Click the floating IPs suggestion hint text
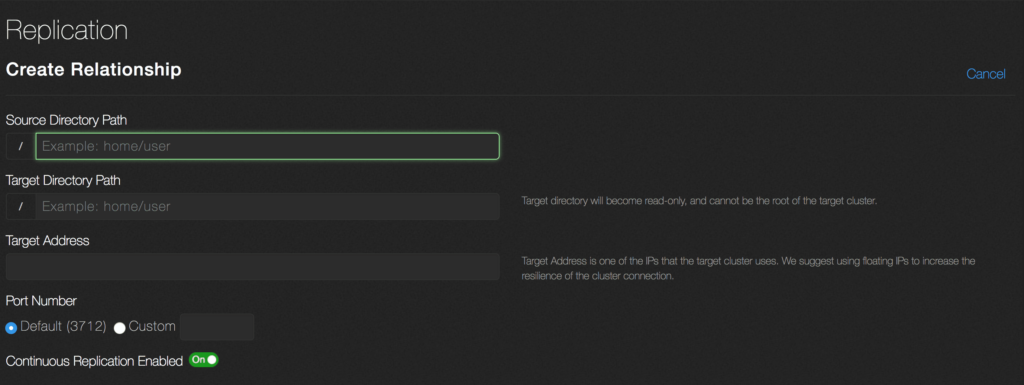This screenshot has width=1024, height=385. pyautogui.click(x=748, y=268)
